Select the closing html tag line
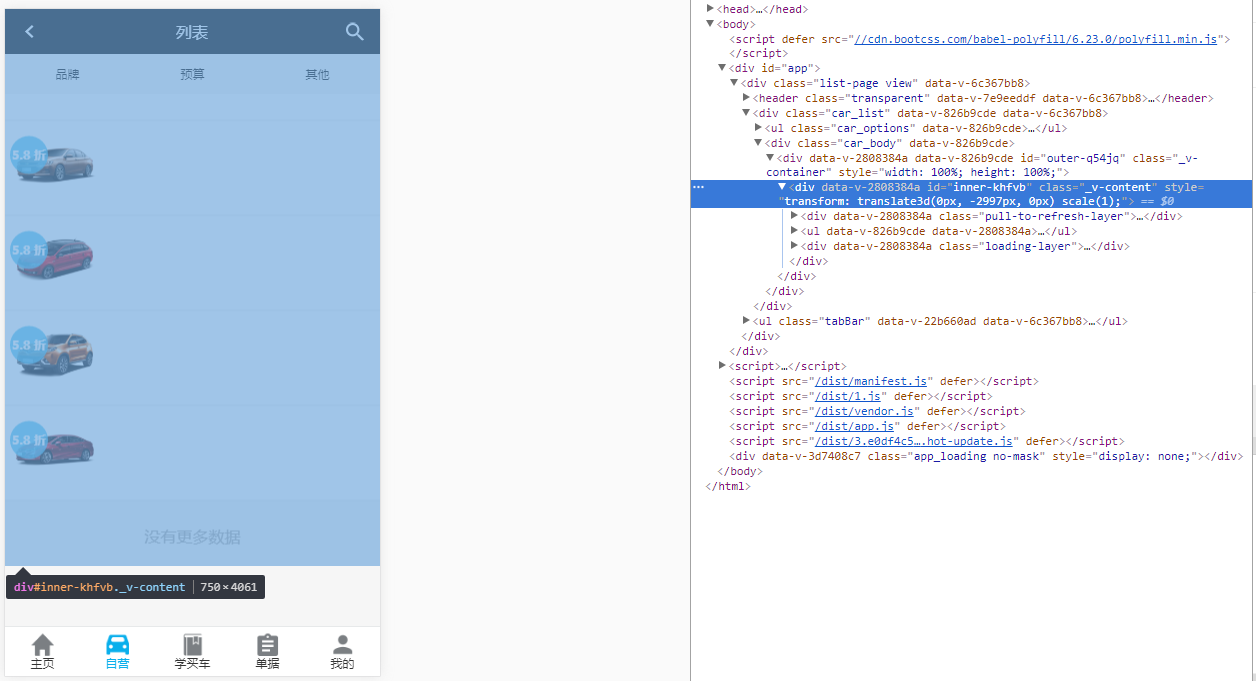Image resolution: width=1256 pixels, height=681 pixels. pyautogui.click(x=727, y=486)
